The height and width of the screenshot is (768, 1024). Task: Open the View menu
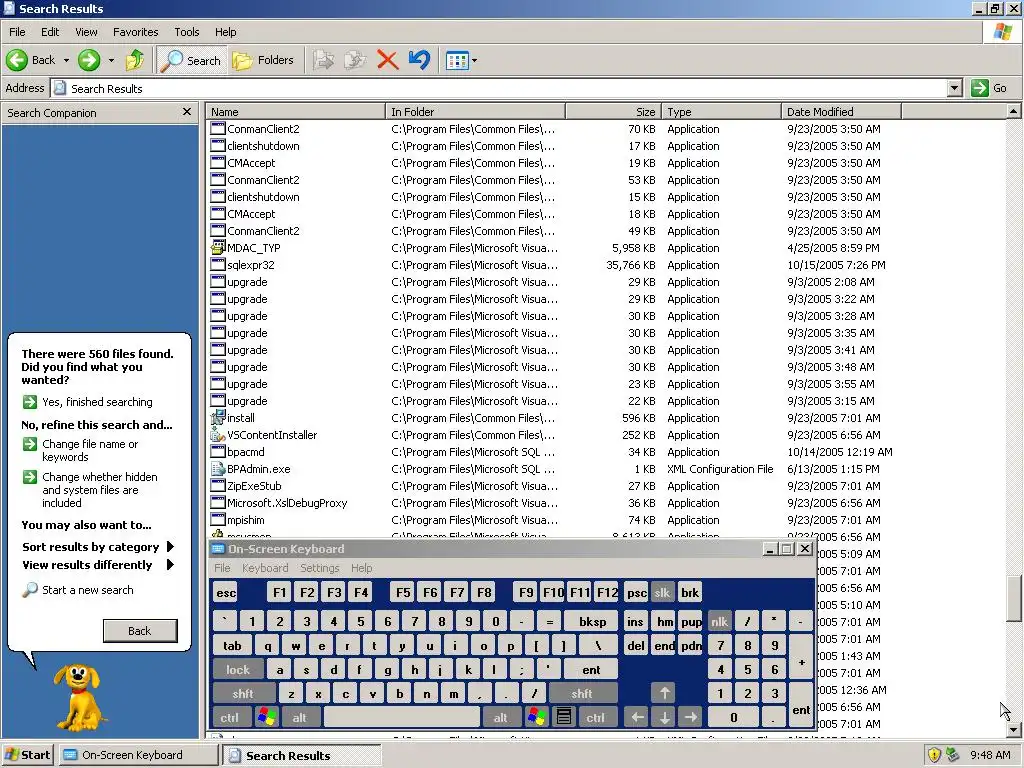tap(86, 32)
